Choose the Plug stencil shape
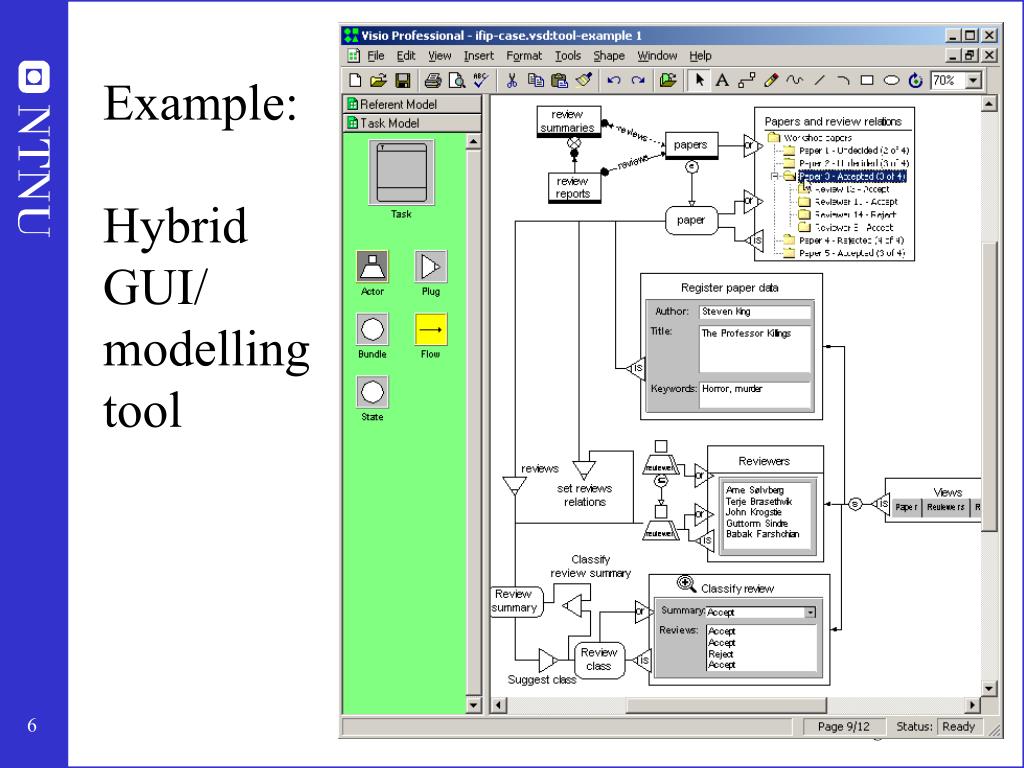Image resolution: width=1024 pixels, height=768 pixels. coord(430,266)
